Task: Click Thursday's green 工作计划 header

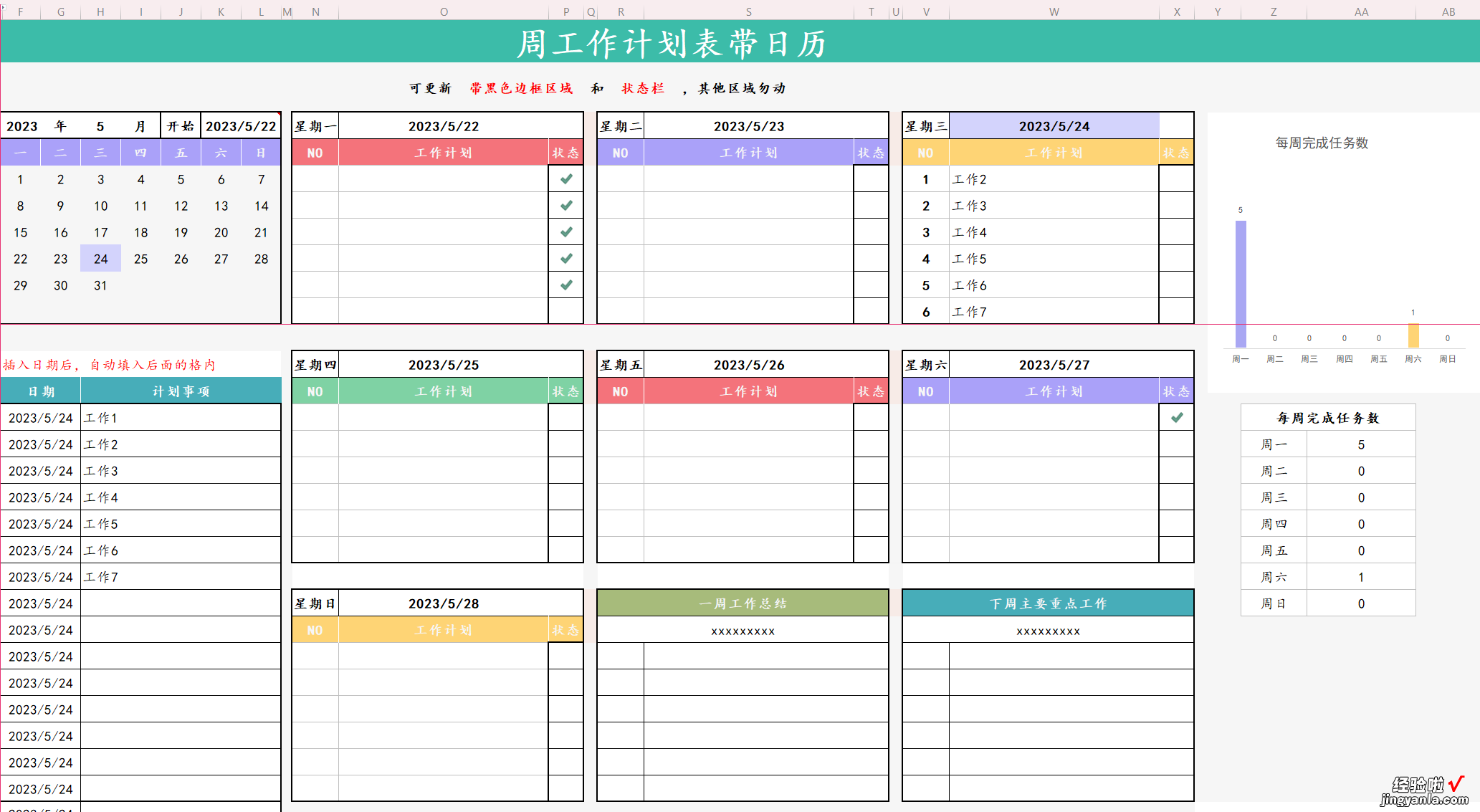Action: [444, 391]
